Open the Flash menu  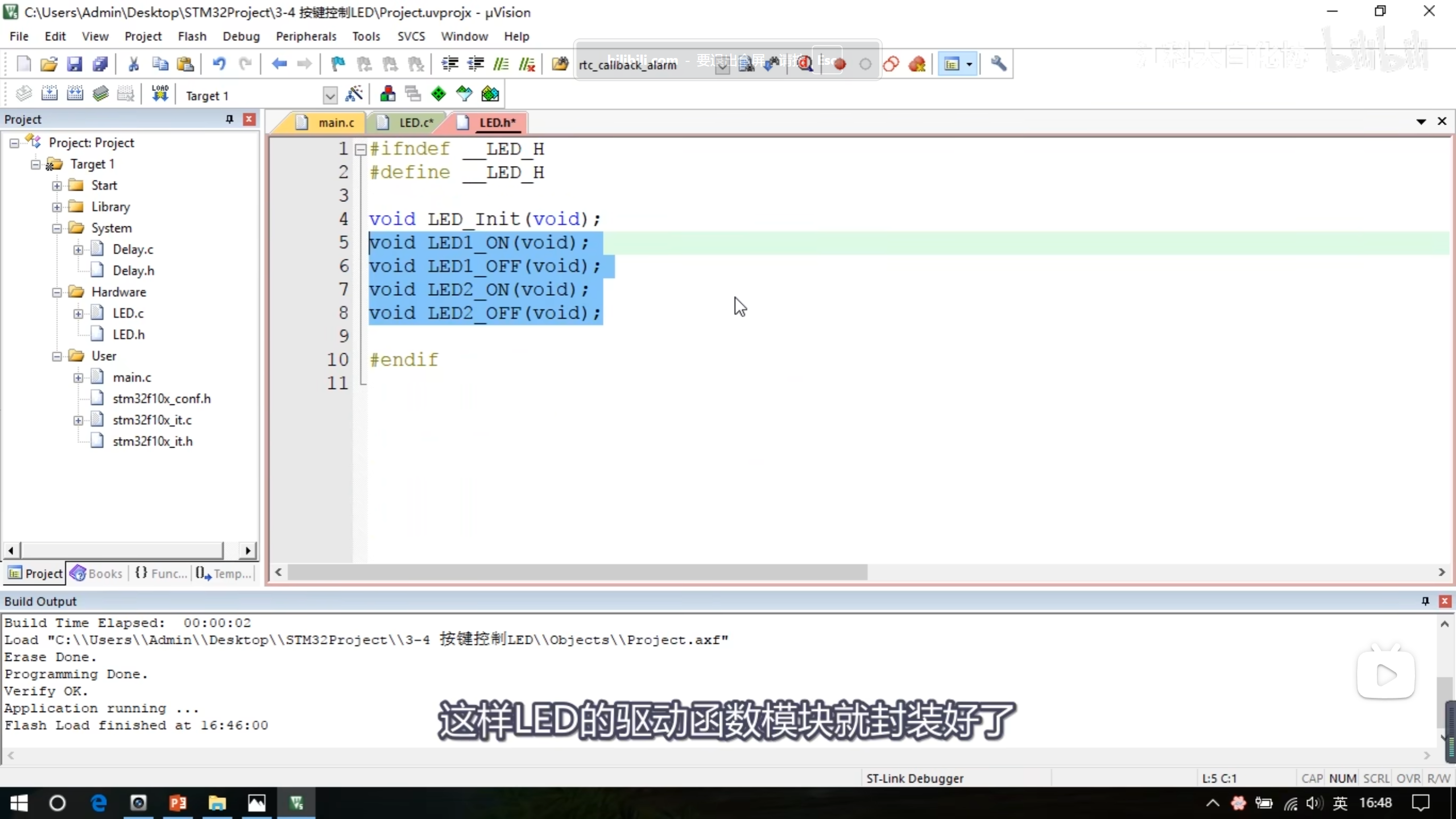click(192, 36)
